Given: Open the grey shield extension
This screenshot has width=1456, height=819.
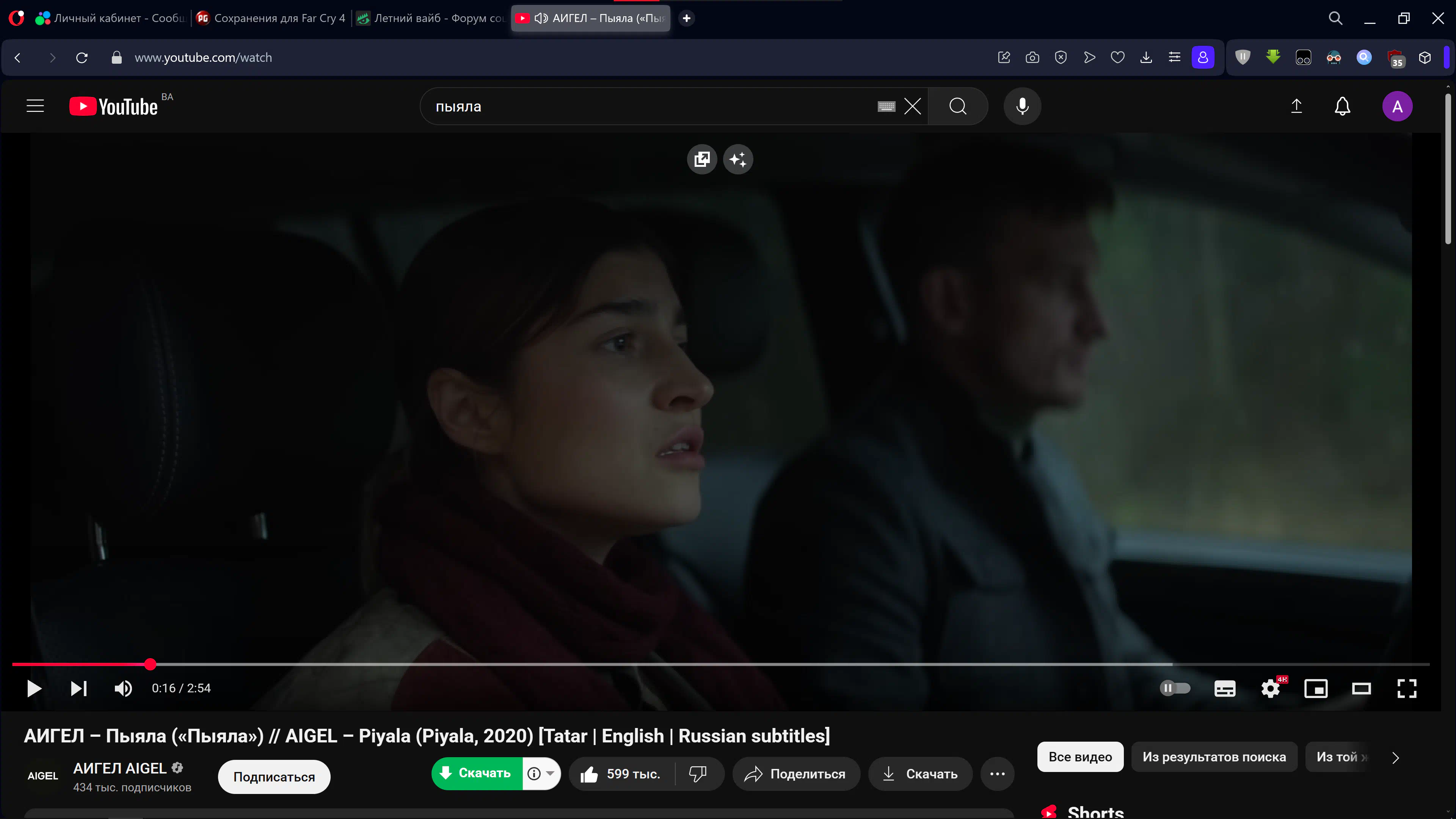Looking at the screenshot, I should click(x=1243, y=58).
